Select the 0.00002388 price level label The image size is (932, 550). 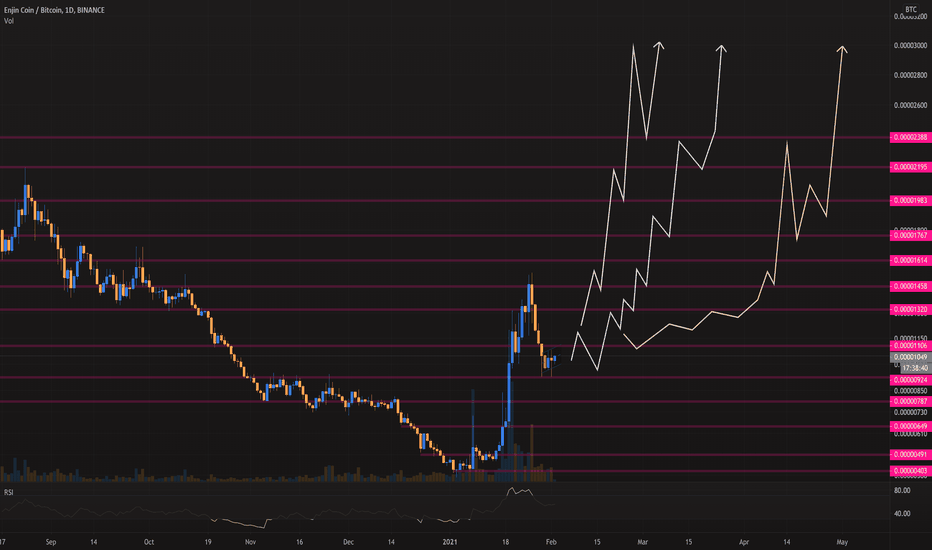909,137
